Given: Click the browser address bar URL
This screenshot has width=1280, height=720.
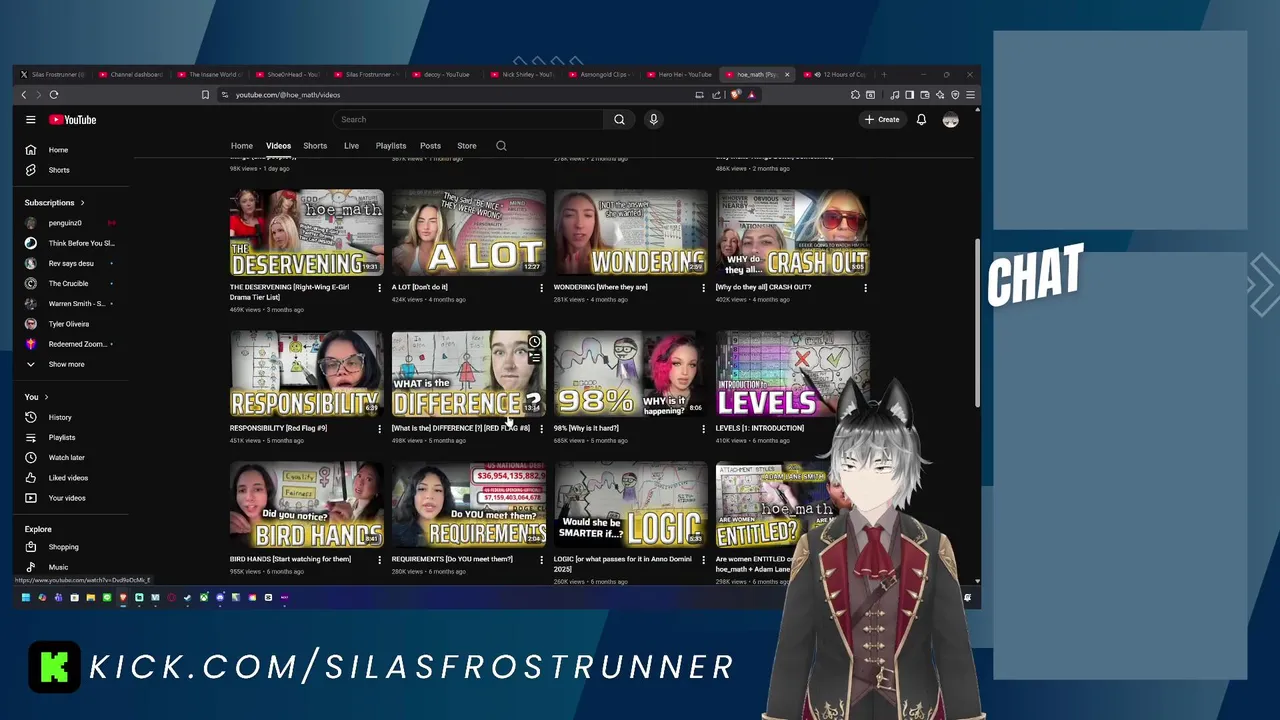Looking at the screenshot, I should tap(288, 95).
